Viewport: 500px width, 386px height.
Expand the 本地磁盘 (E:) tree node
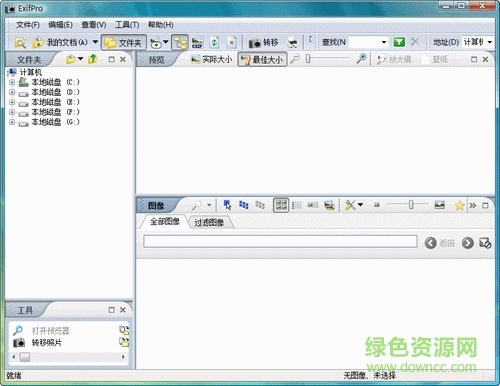(x=12, y=102)
